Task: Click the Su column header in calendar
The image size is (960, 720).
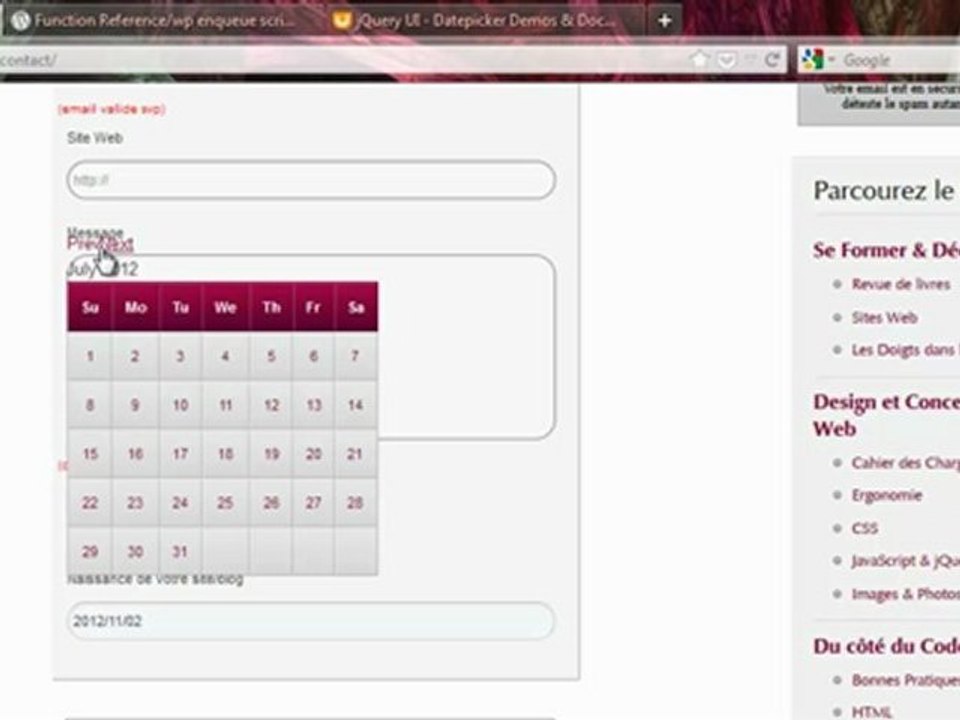Action: (90, 307)
